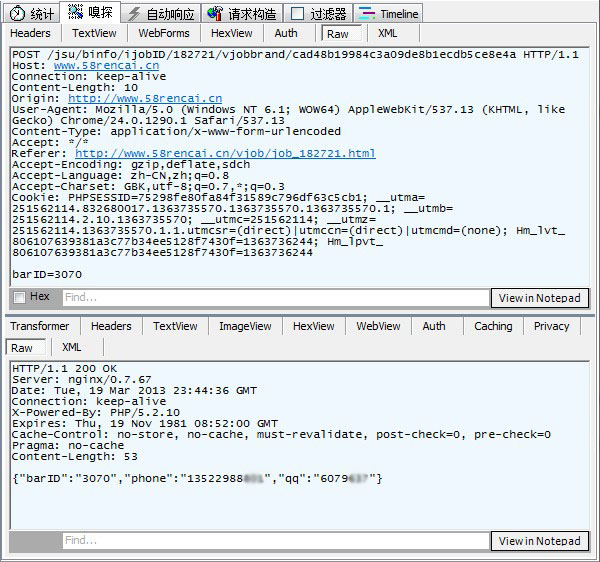This screenshot has height=562, width=600.
Task: Click the Server: nginx/0.7.67 line
Action: click(82, 380)
